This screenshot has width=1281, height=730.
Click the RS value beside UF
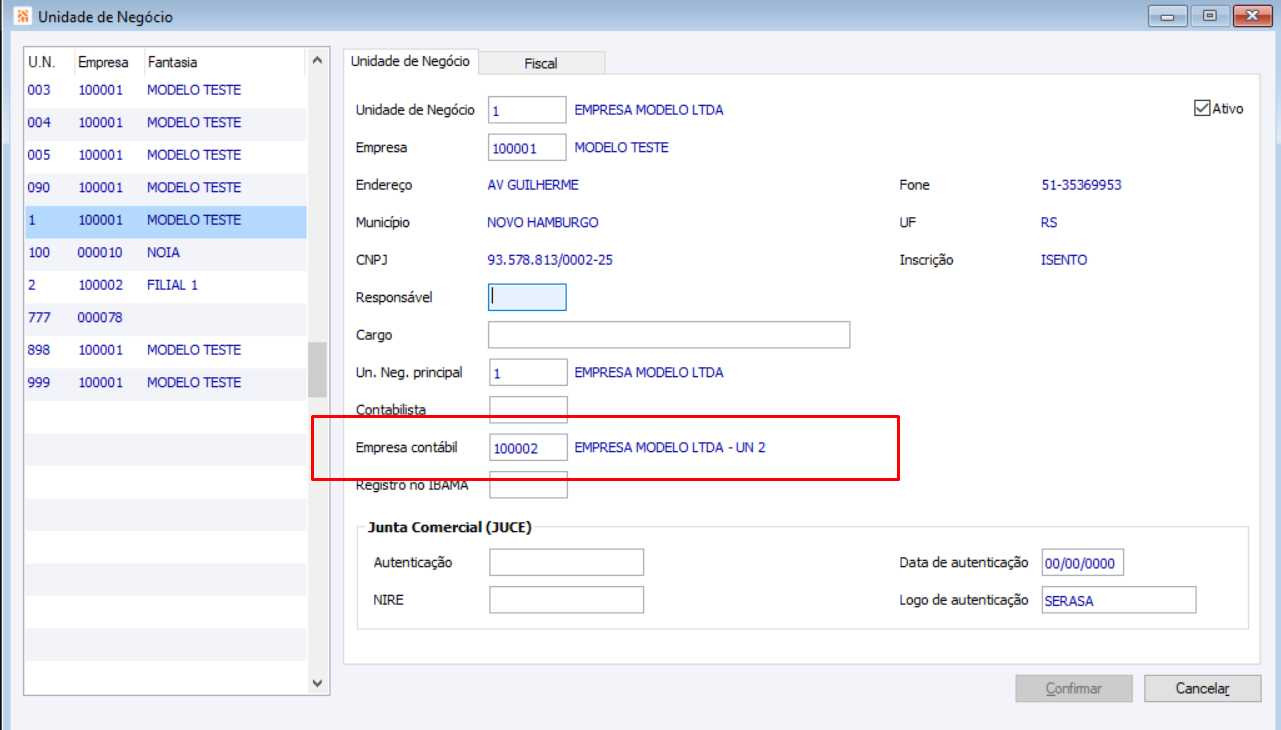1049,222
